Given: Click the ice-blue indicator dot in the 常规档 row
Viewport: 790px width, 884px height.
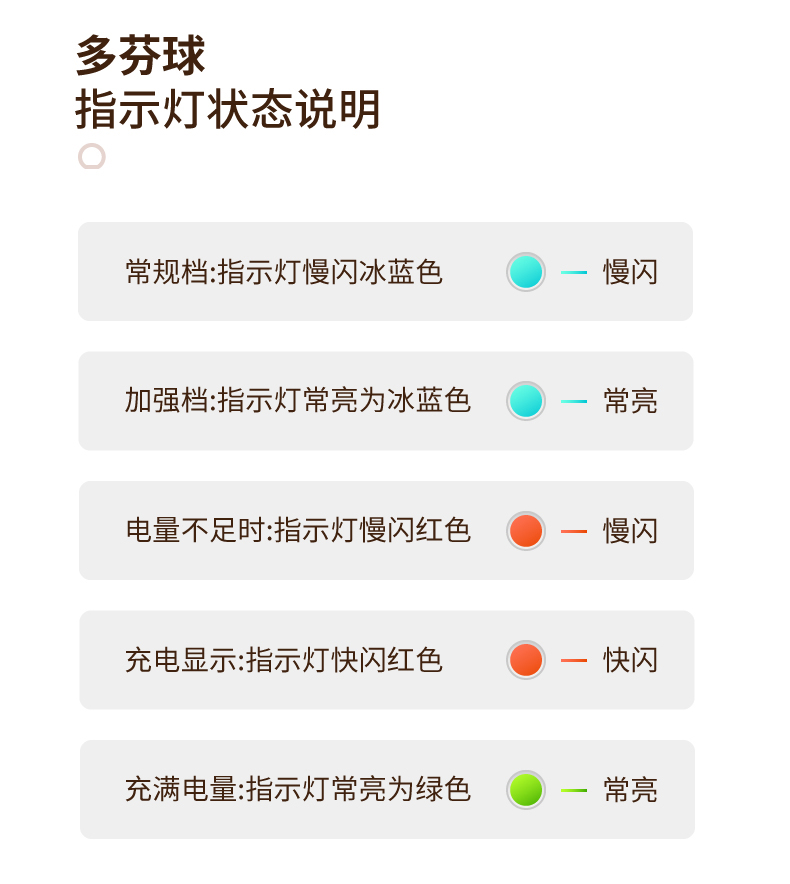Looking at the screenshot, I should (526, 272).
